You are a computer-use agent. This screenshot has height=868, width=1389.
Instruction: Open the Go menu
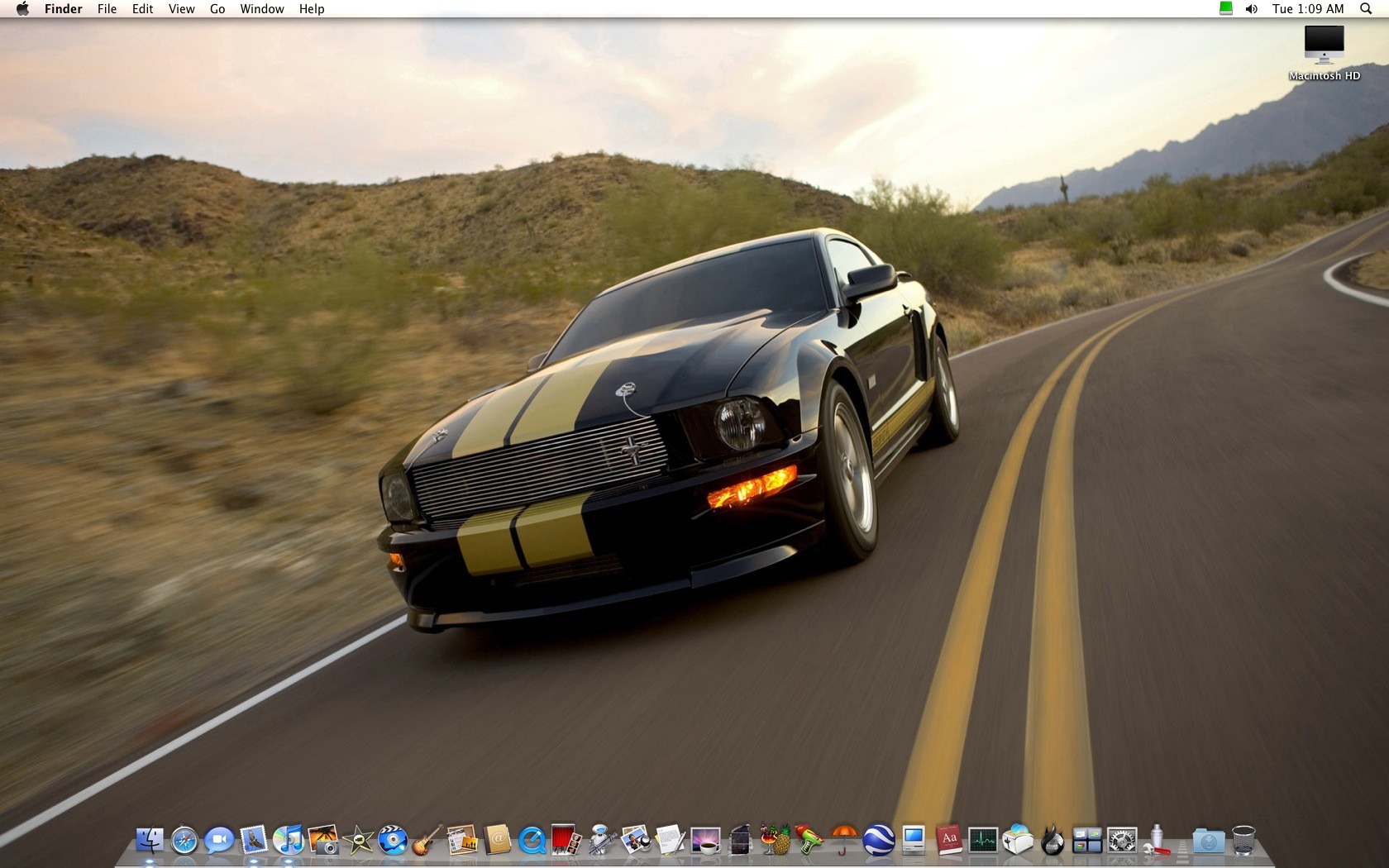tap(217, 9)
